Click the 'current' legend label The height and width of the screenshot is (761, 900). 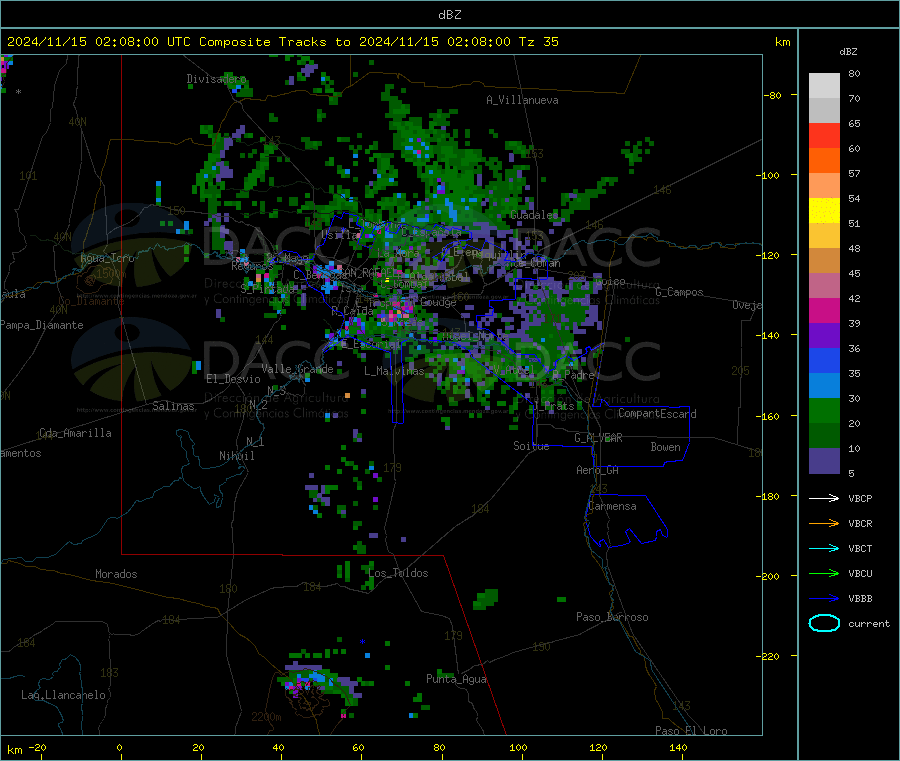869,623
